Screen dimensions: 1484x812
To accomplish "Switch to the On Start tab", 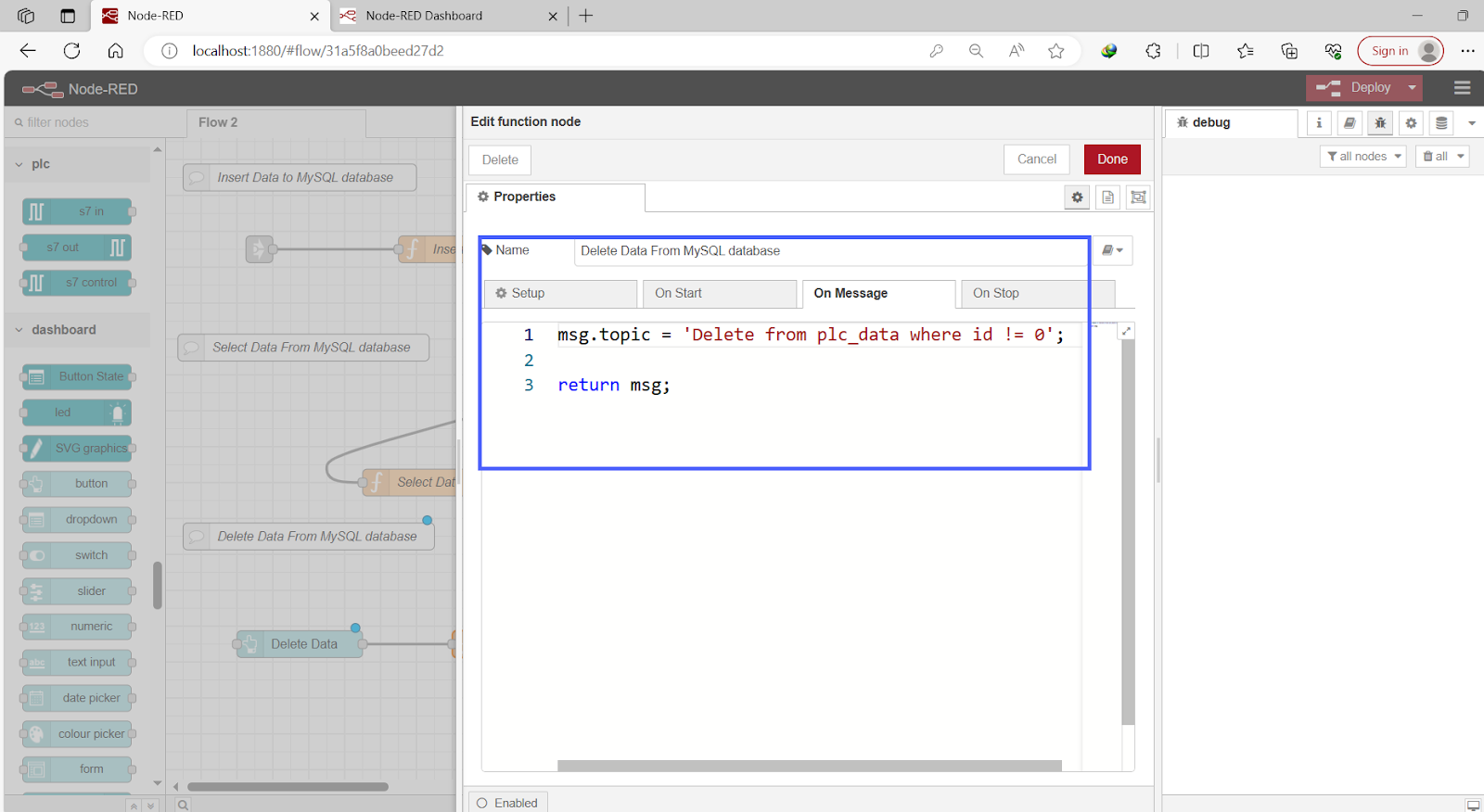I will click(x=720, y=294).
